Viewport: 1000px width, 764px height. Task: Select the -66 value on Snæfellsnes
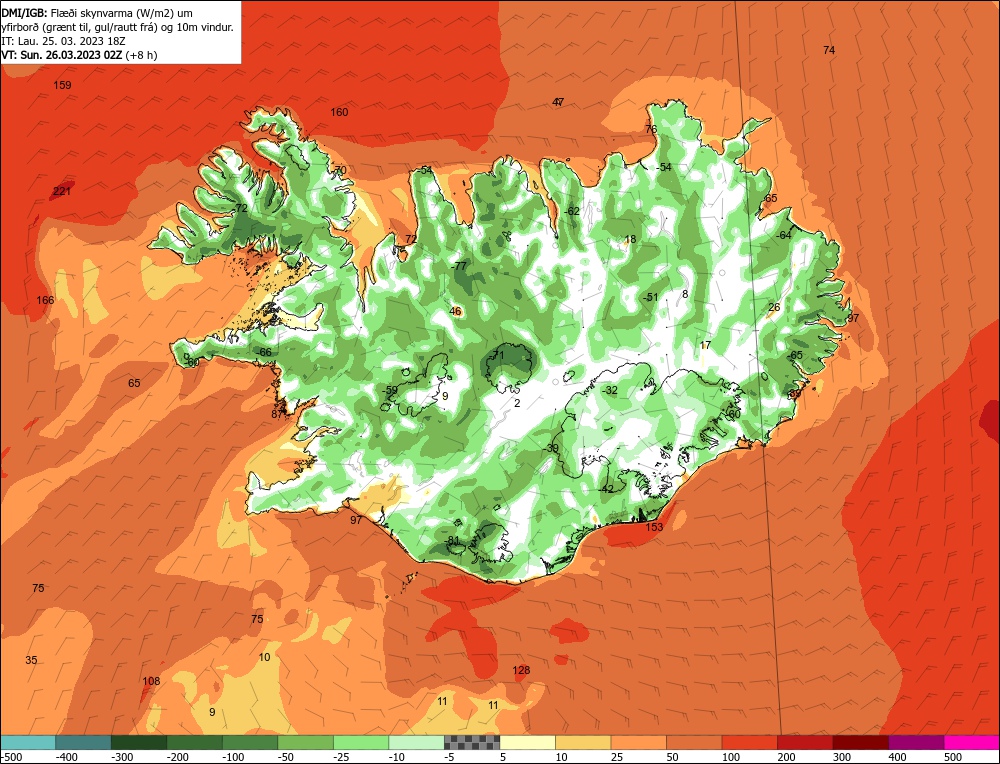coord(264,352)
